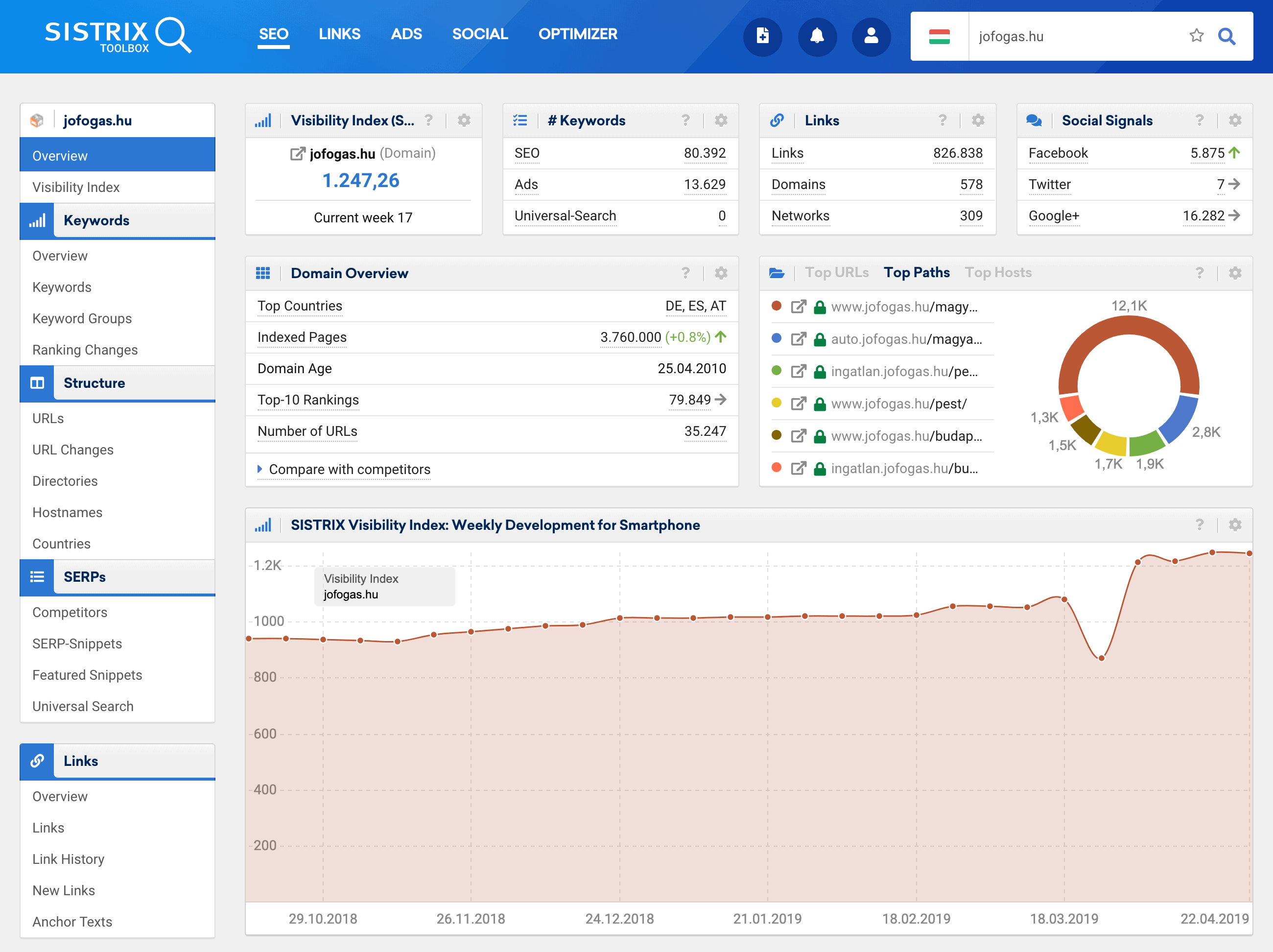
Task: Open external link icon for www.jofogas.hu/pest/
Action: 798,404
